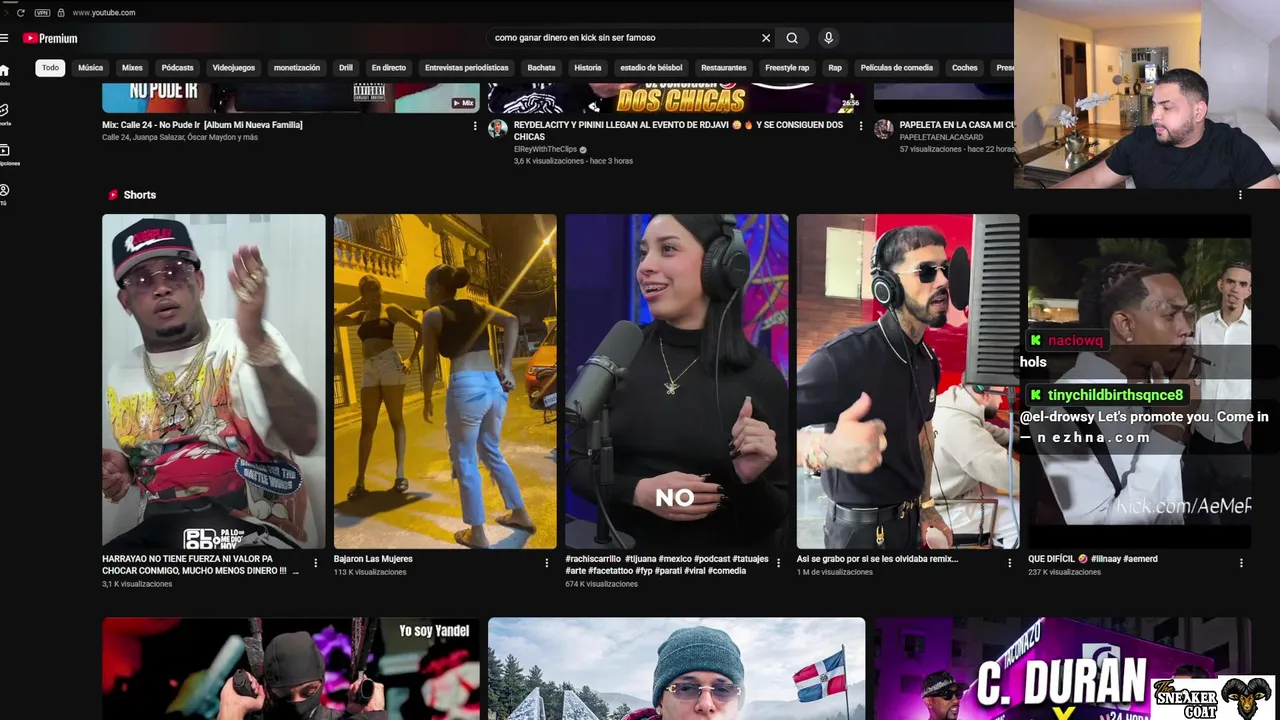Screen dimensions: 1280x720
Task: Select Entrevistas periodísticas chip
Action: coord(467,68)
